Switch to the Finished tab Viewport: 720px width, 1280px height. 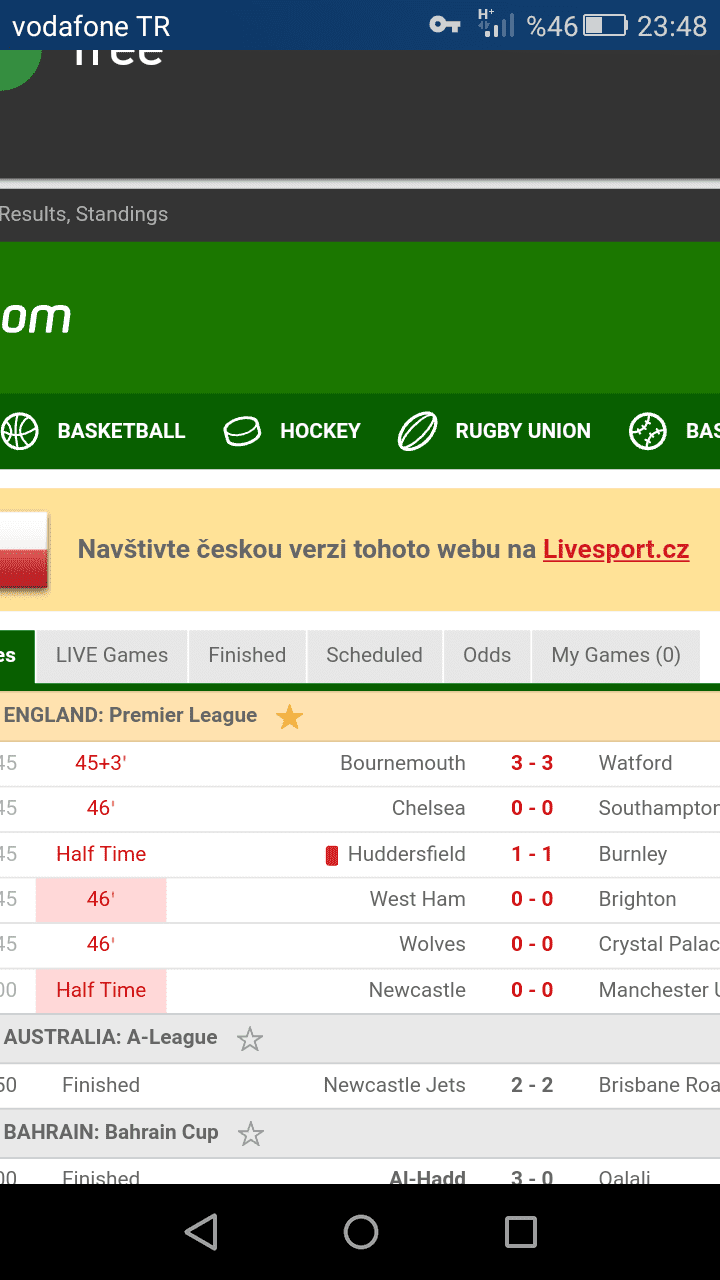(x=247, y=656)
